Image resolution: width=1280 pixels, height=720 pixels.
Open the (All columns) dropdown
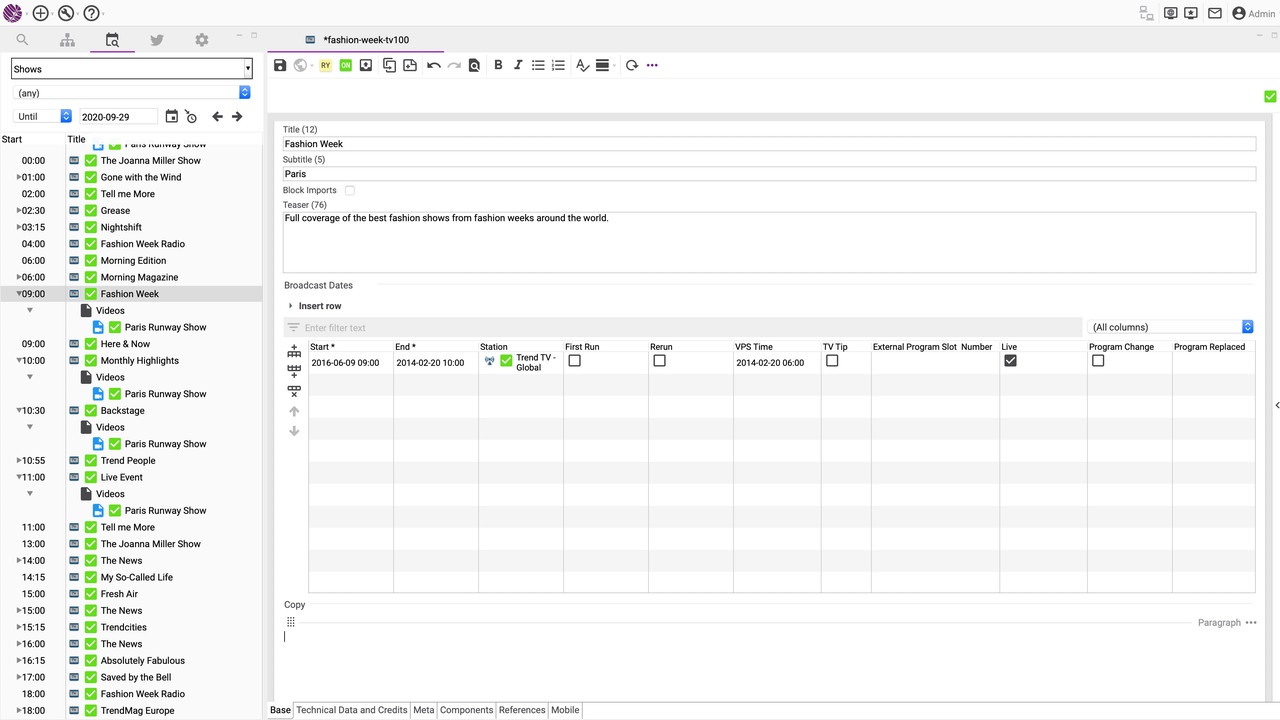pos(1247,326)
